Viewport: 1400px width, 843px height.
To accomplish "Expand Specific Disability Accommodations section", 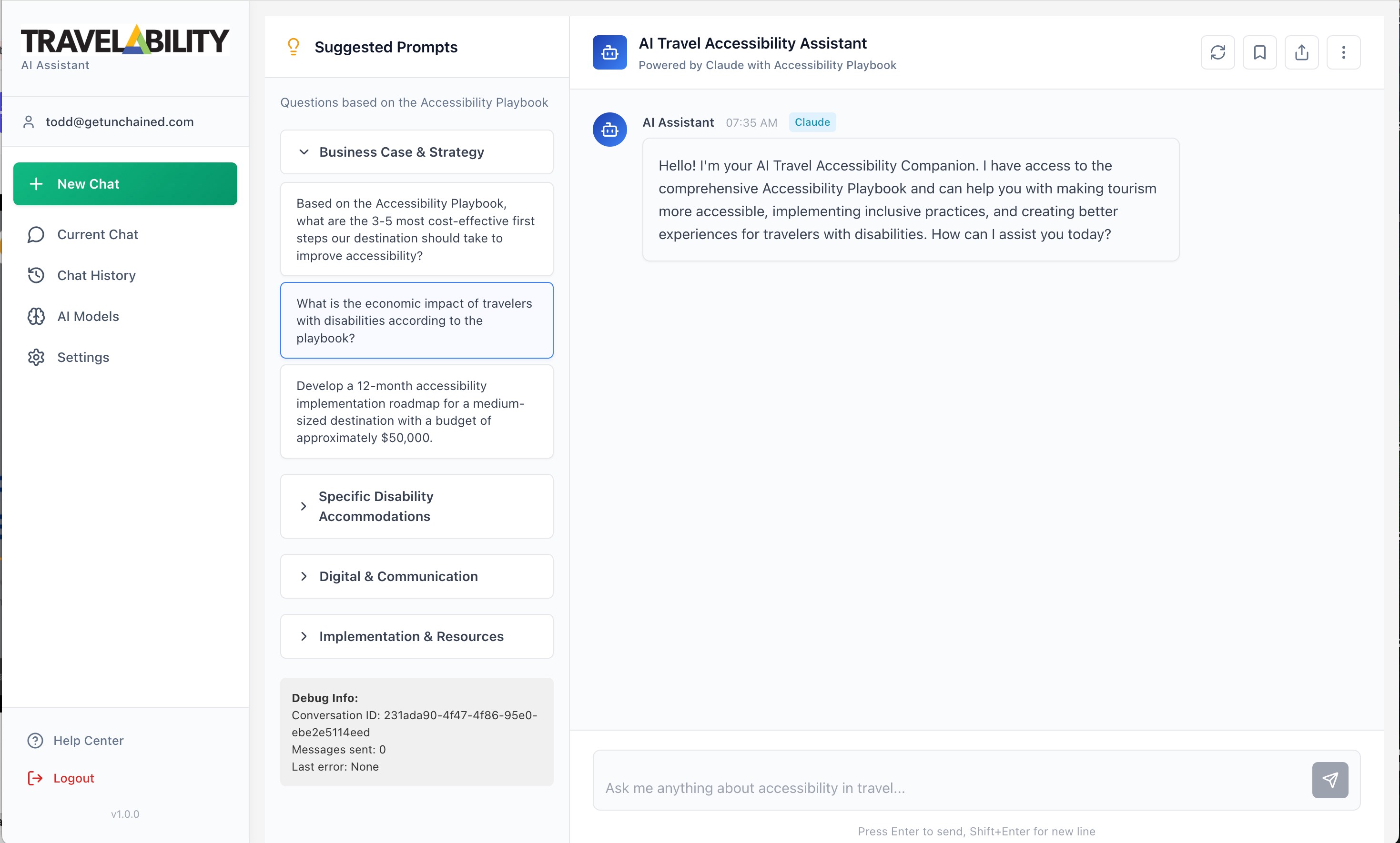I will tap(416, 506).
